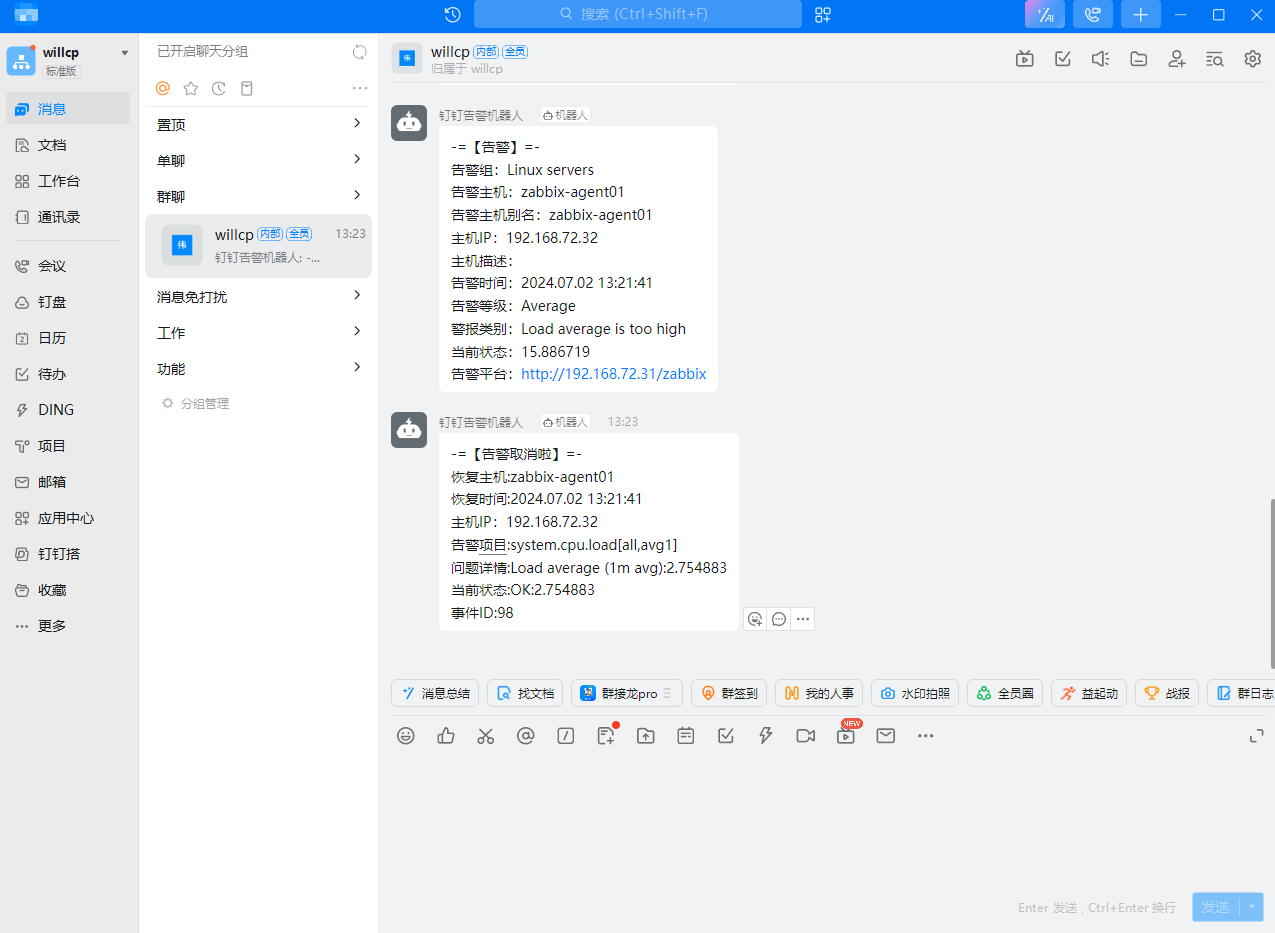1275x933 pixels.
Task: Open 分组管理 settings
Action: 195,403
